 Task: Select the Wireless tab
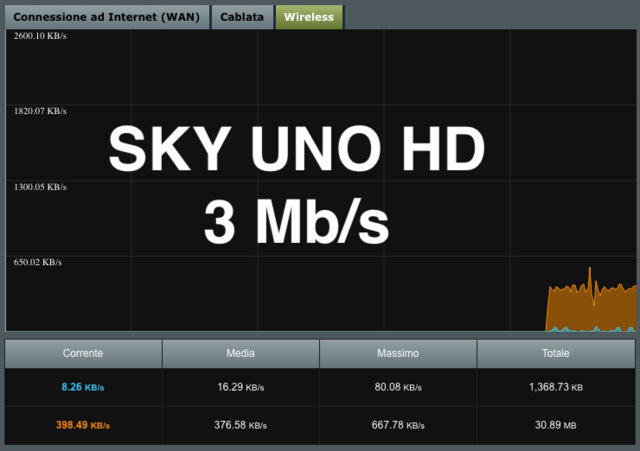click(309, 17)
